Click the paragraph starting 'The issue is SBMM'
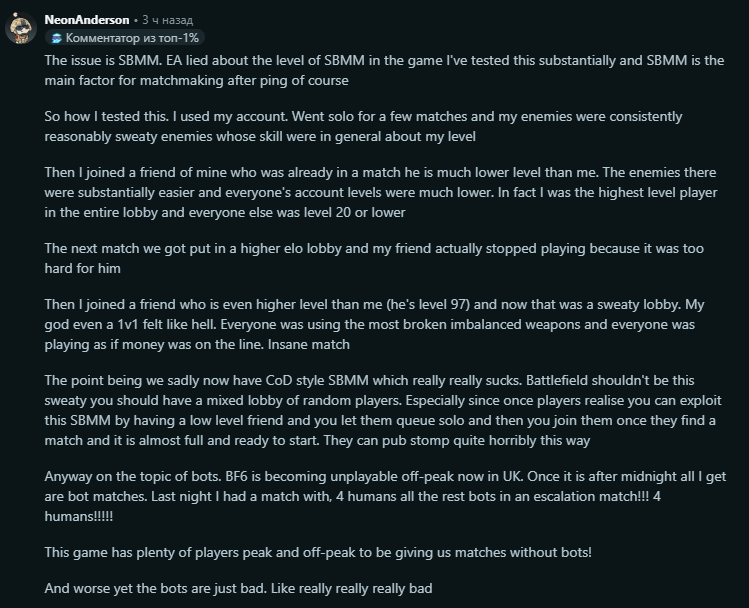Screen dimensions: 749x608 click(x=384, y=70)
